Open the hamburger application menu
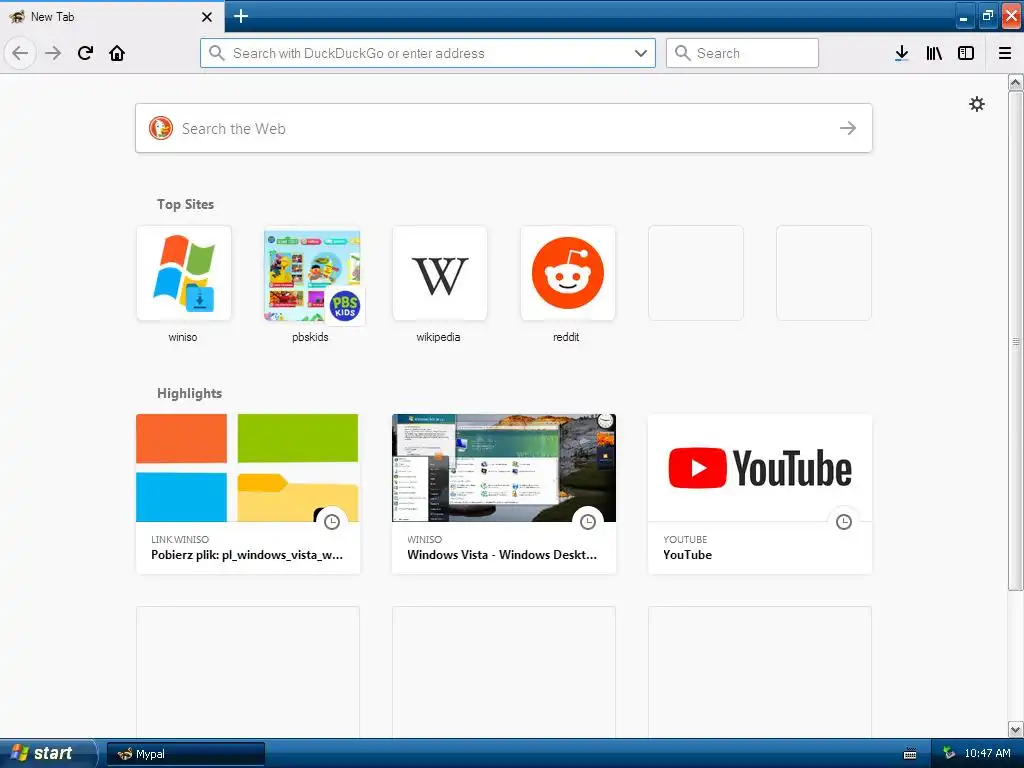 tap(1005, 53)
